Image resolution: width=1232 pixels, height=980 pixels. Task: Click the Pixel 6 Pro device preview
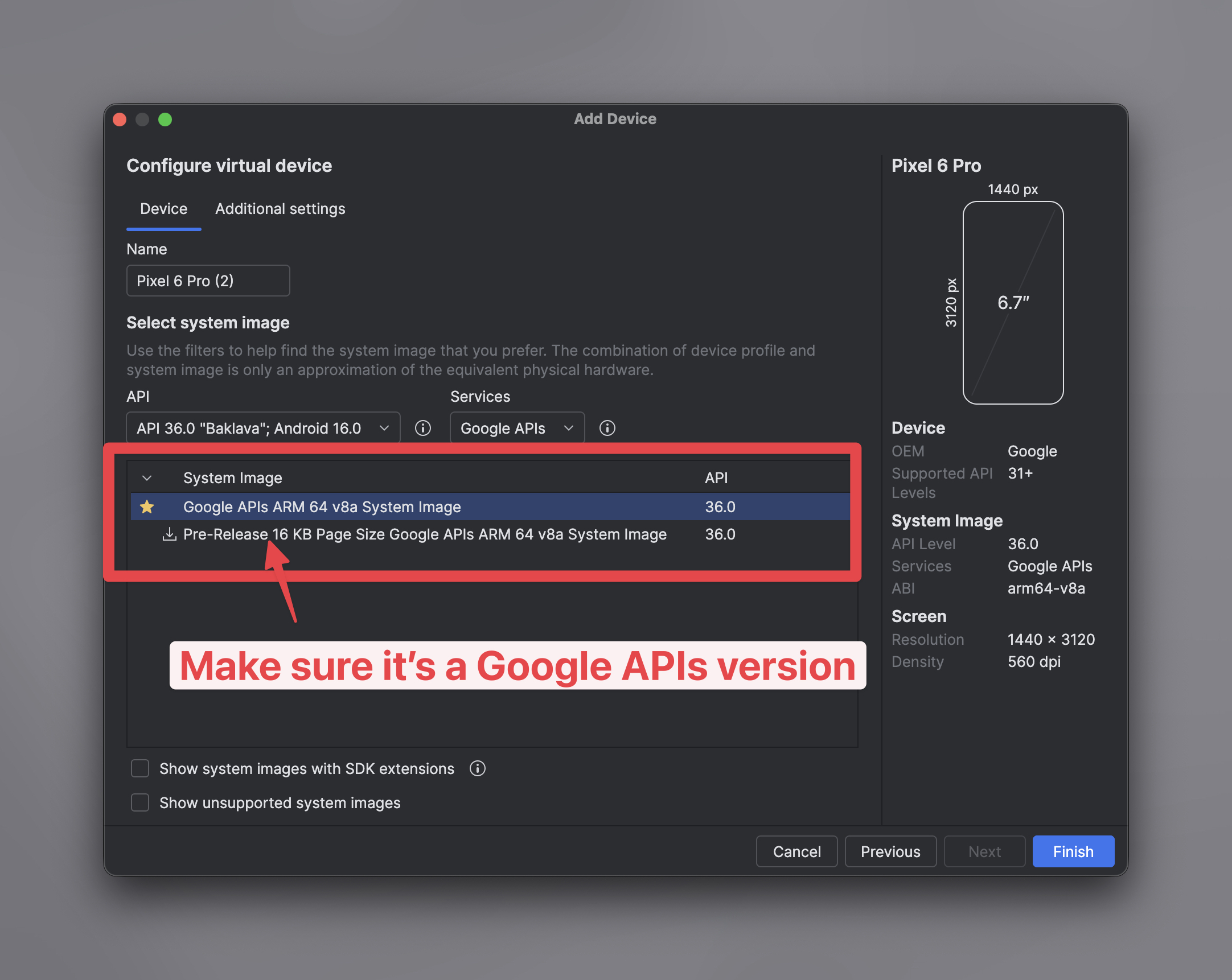click(x=1013, y=303)
